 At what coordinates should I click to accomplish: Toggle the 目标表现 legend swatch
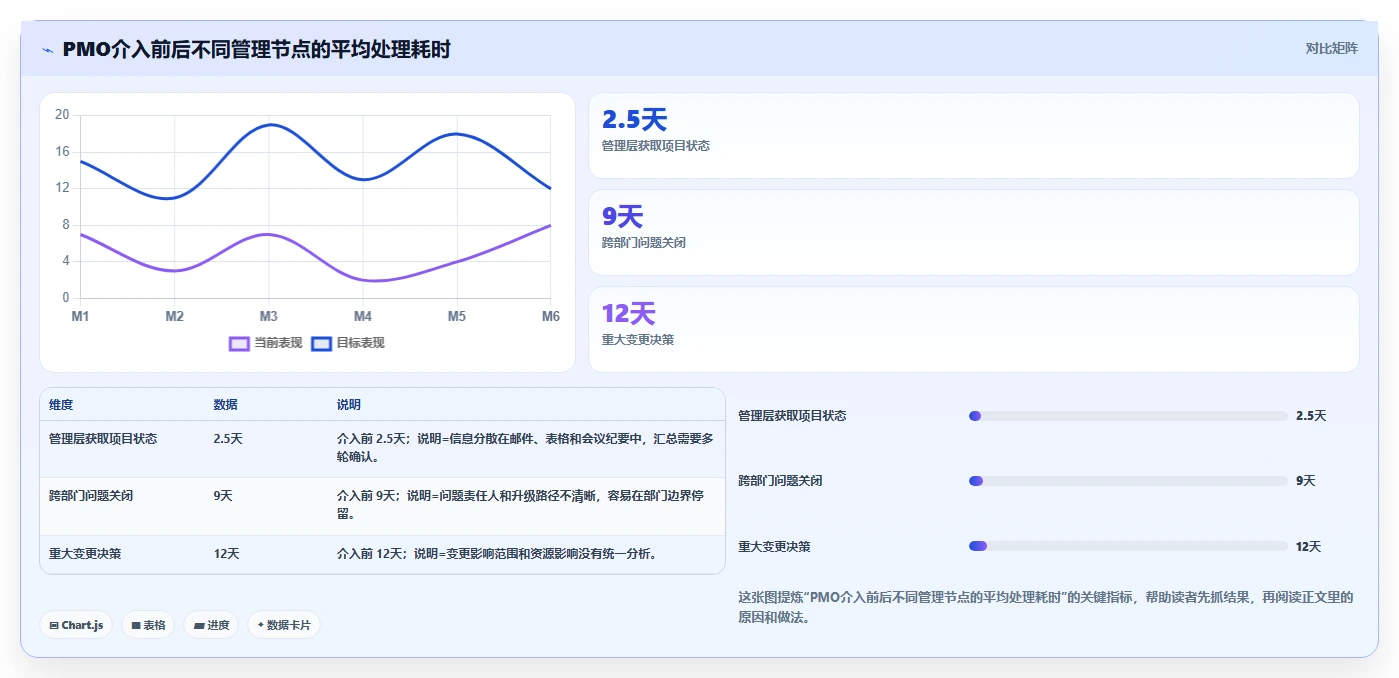click(321, 343)
